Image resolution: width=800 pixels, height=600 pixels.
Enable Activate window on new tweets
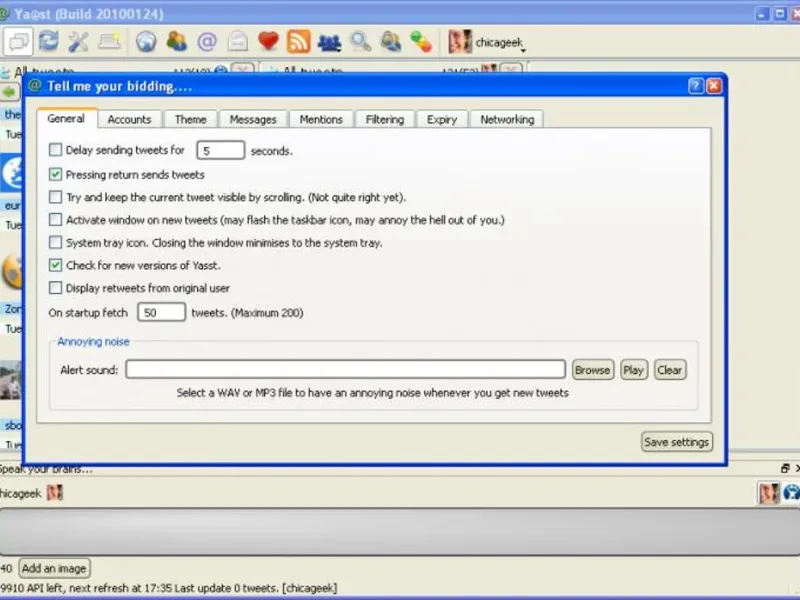(56, 219)
